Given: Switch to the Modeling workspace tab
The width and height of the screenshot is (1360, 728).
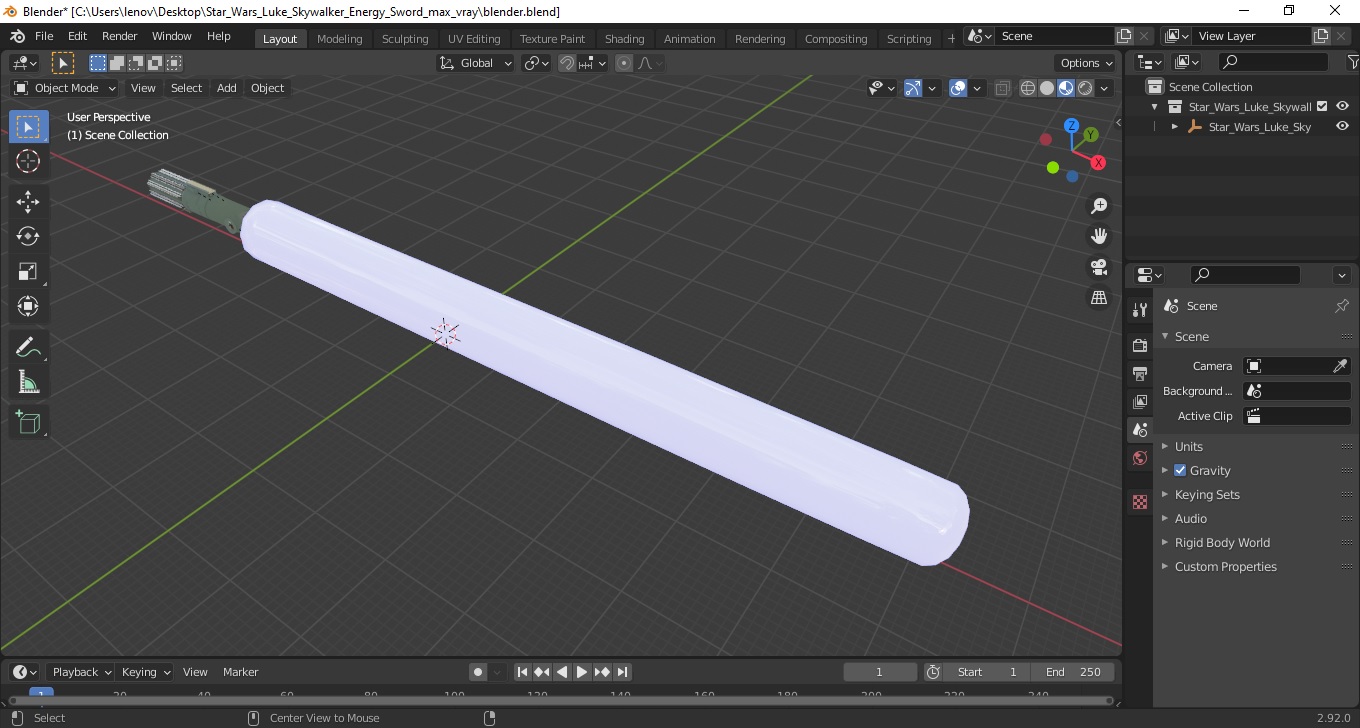Looking at the screenshot, I should [x=339, y=39].
